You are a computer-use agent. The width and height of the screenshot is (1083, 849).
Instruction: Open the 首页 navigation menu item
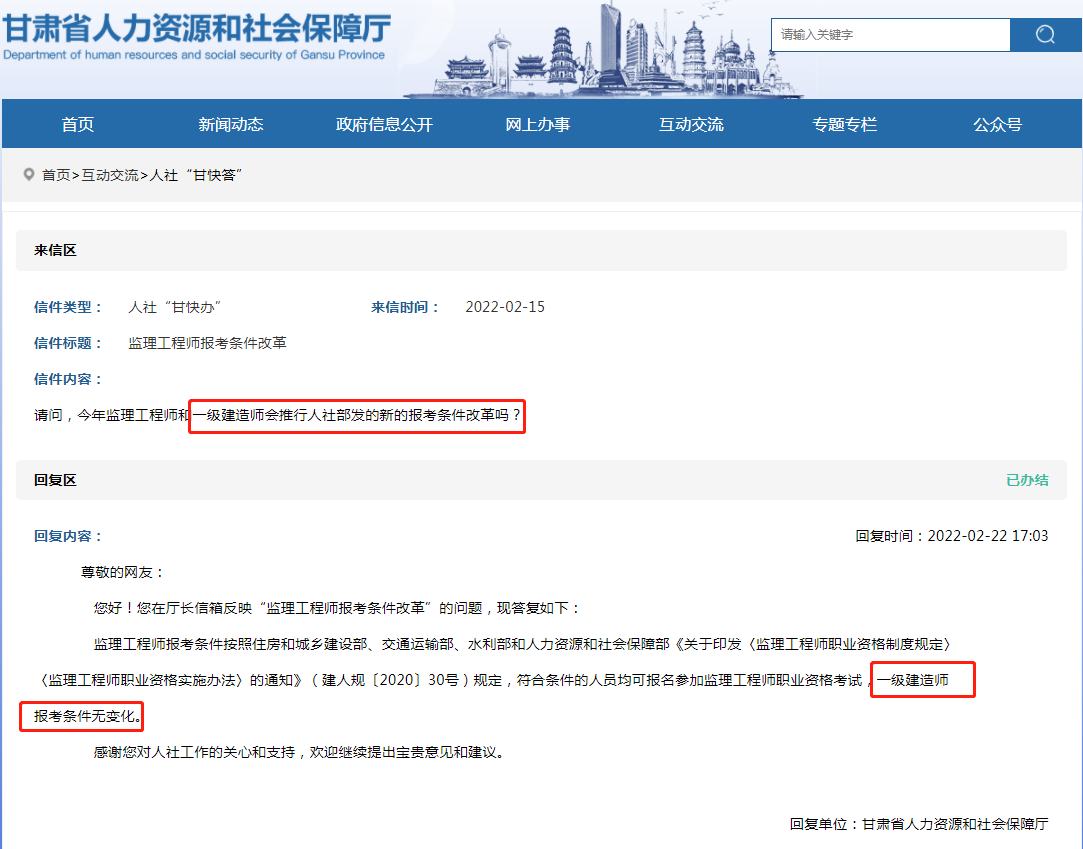click(x=77, y=124)
